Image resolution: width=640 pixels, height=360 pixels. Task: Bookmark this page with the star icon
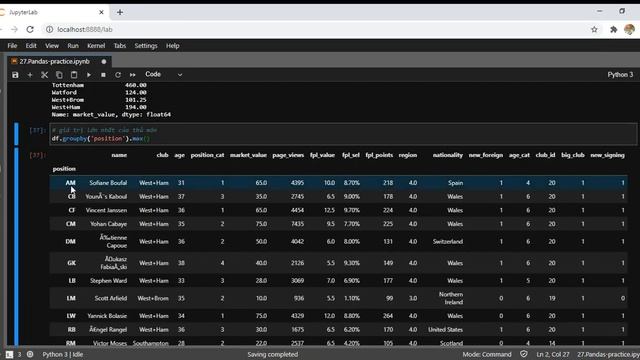(x=594, y=29)
